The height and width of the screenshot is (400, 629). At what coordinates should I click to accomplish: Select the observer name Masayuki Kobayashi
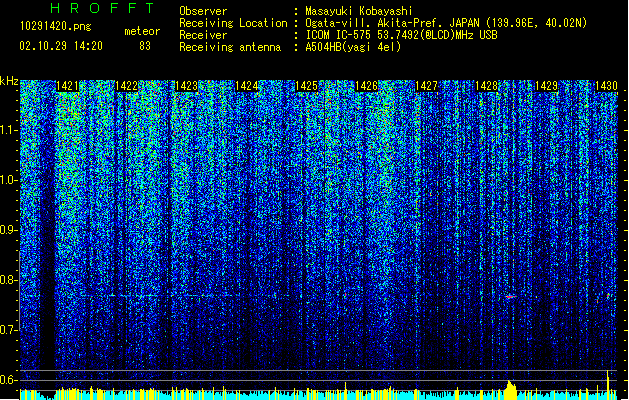pyautogui.click(x=359, y=11)
